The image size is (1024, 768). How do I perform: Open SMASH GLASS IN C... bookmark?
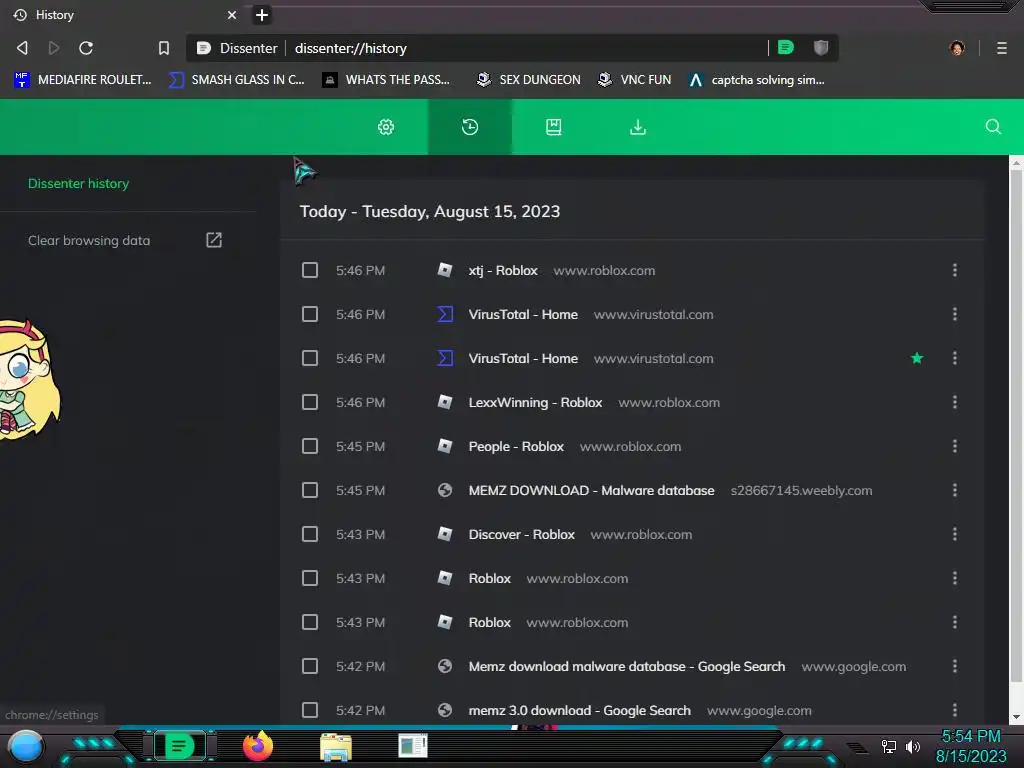tap(237, 80)
